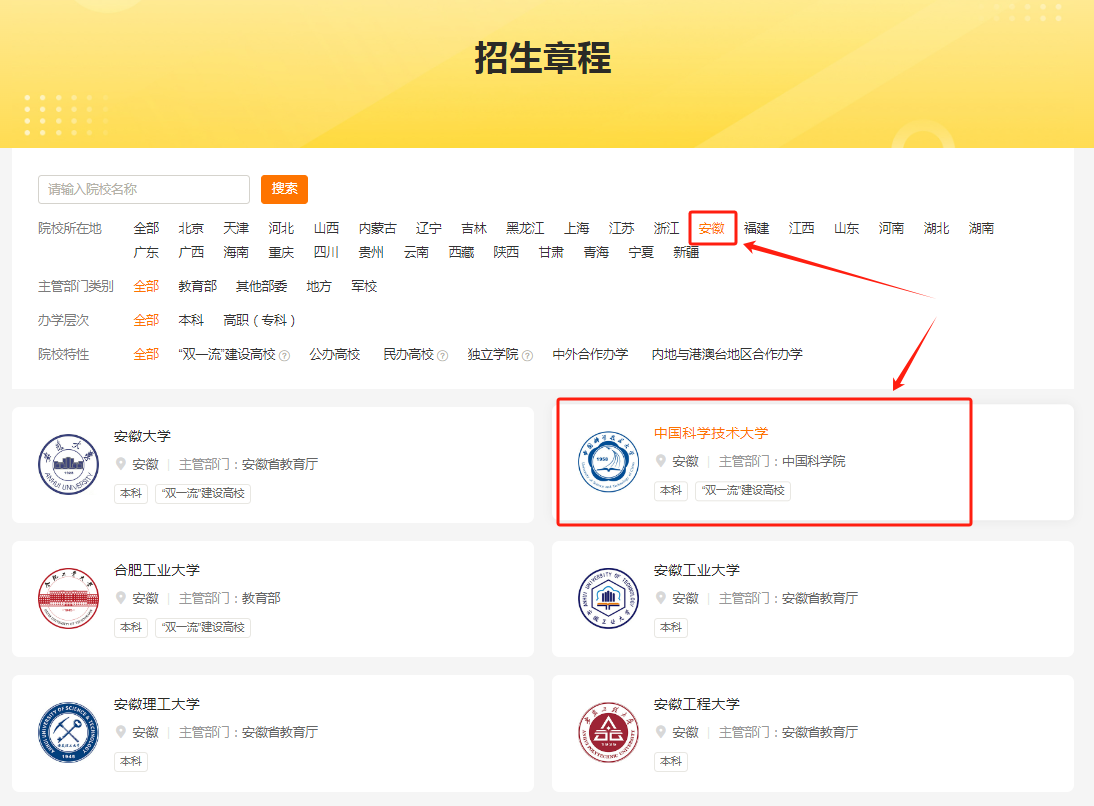Click the 安徽工程大学 red emblem
Viewport: 1094px width, 806px height.
pyautogui.click(x=608, y=733)
